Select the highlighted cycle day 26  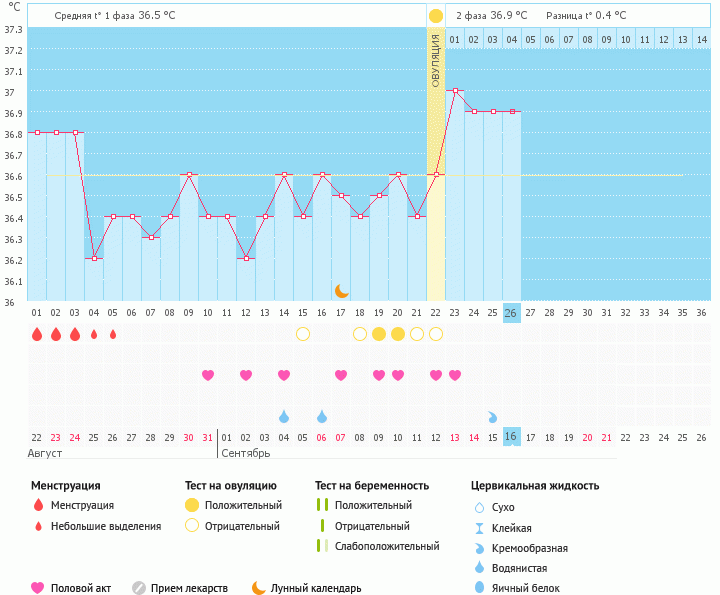[511, 312]
